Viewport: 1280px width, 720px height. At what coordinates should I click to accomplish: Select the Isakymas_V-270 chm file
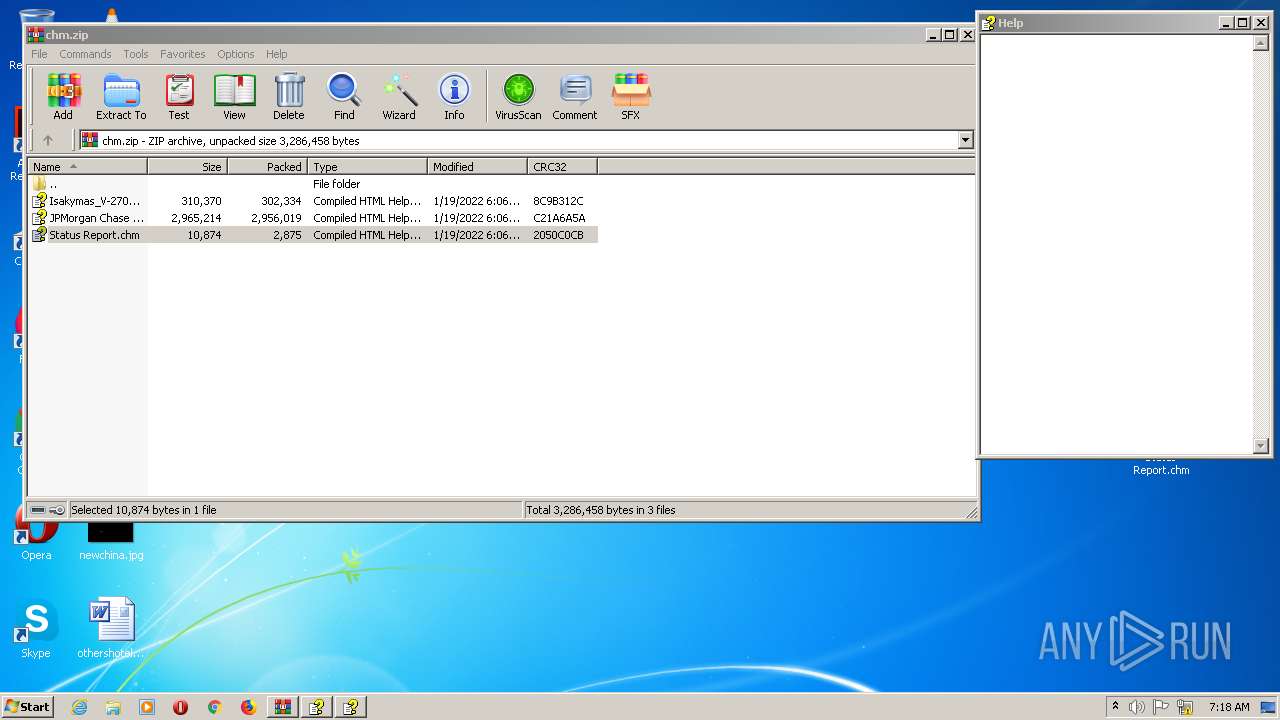click(x=313, y=201)
